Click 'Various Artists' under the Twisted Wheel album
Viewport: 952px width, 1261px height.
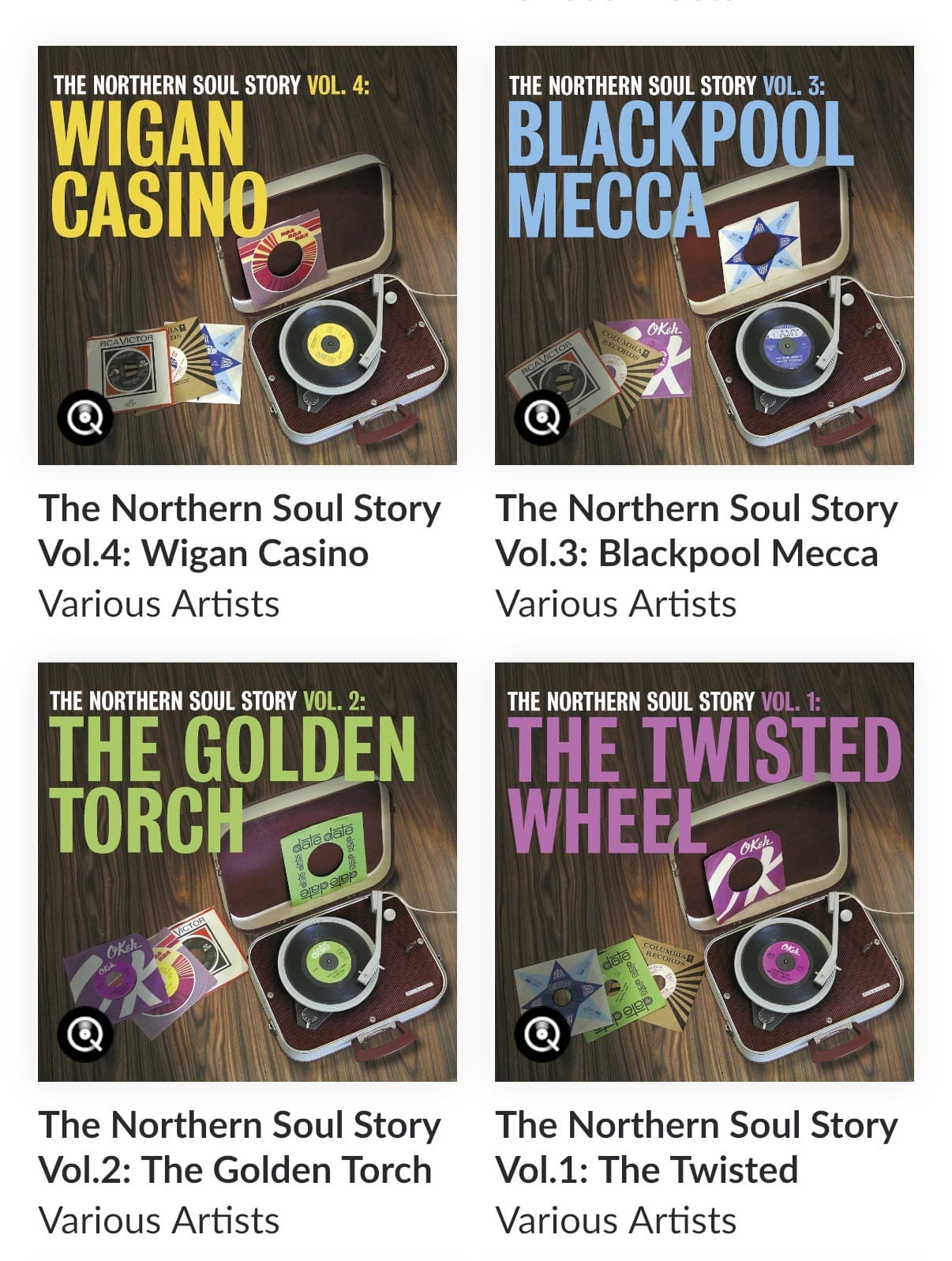[616, 1221]
